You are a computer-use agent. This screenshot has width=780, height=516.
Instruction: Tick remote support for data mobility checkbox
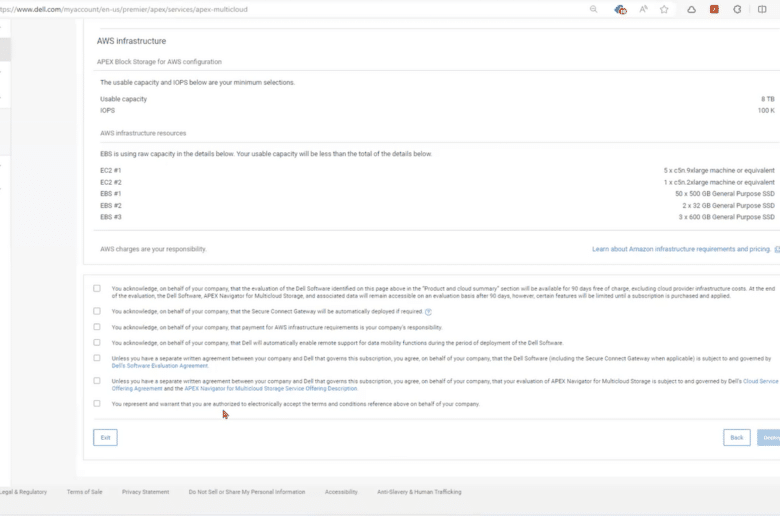(x=97, y=342)
